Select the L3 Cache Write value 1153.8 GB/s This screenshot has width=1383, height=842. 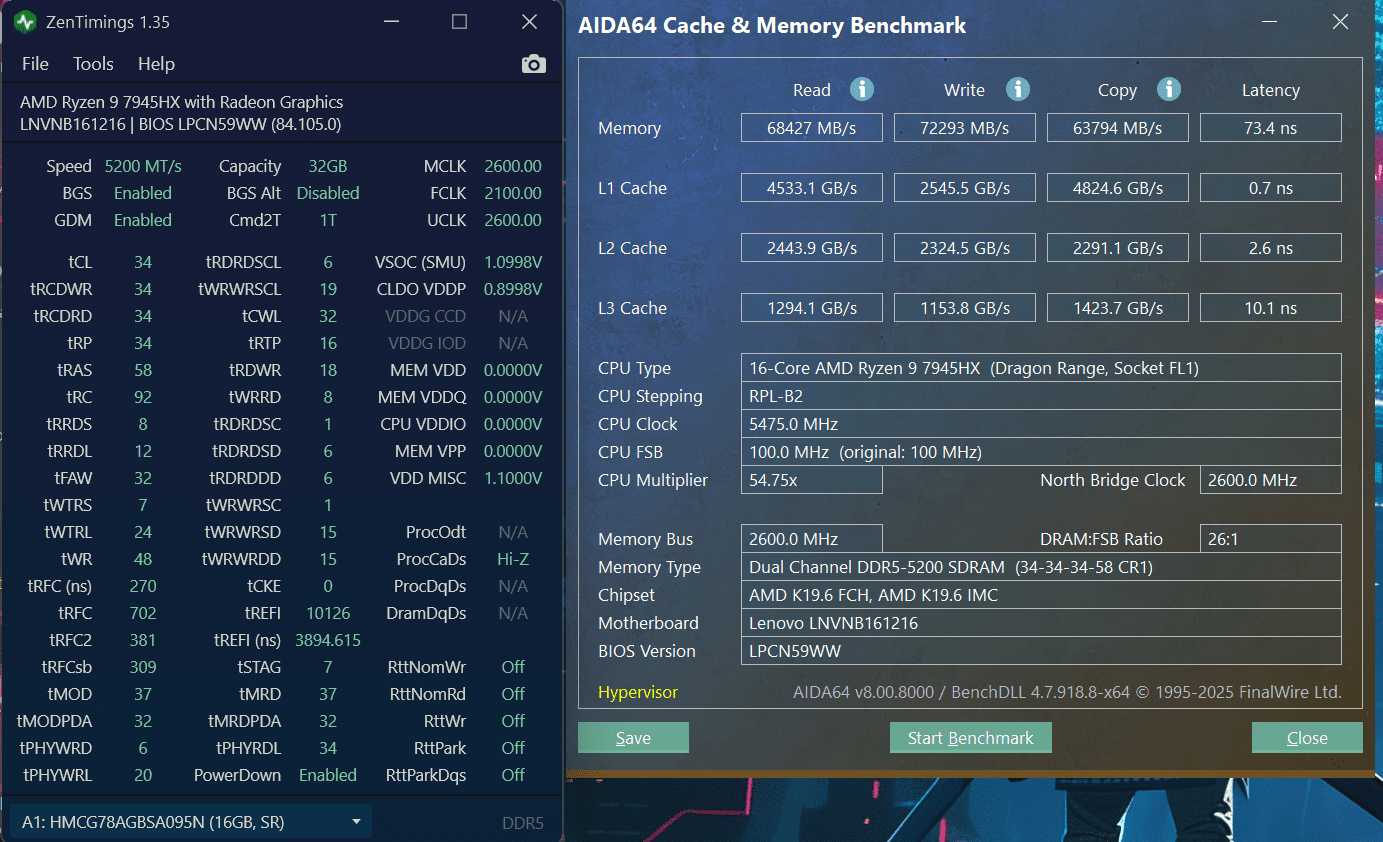965,308
